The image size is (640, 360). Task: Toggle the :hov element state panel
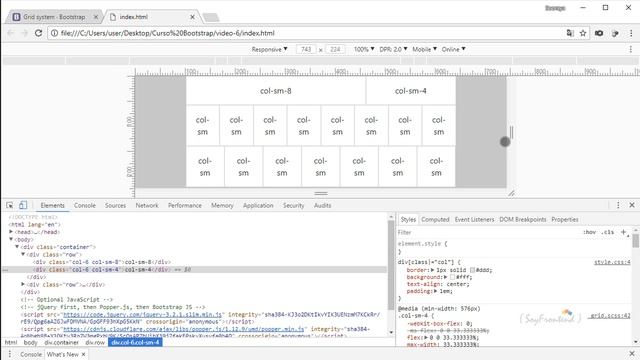[x=589, y=232]
